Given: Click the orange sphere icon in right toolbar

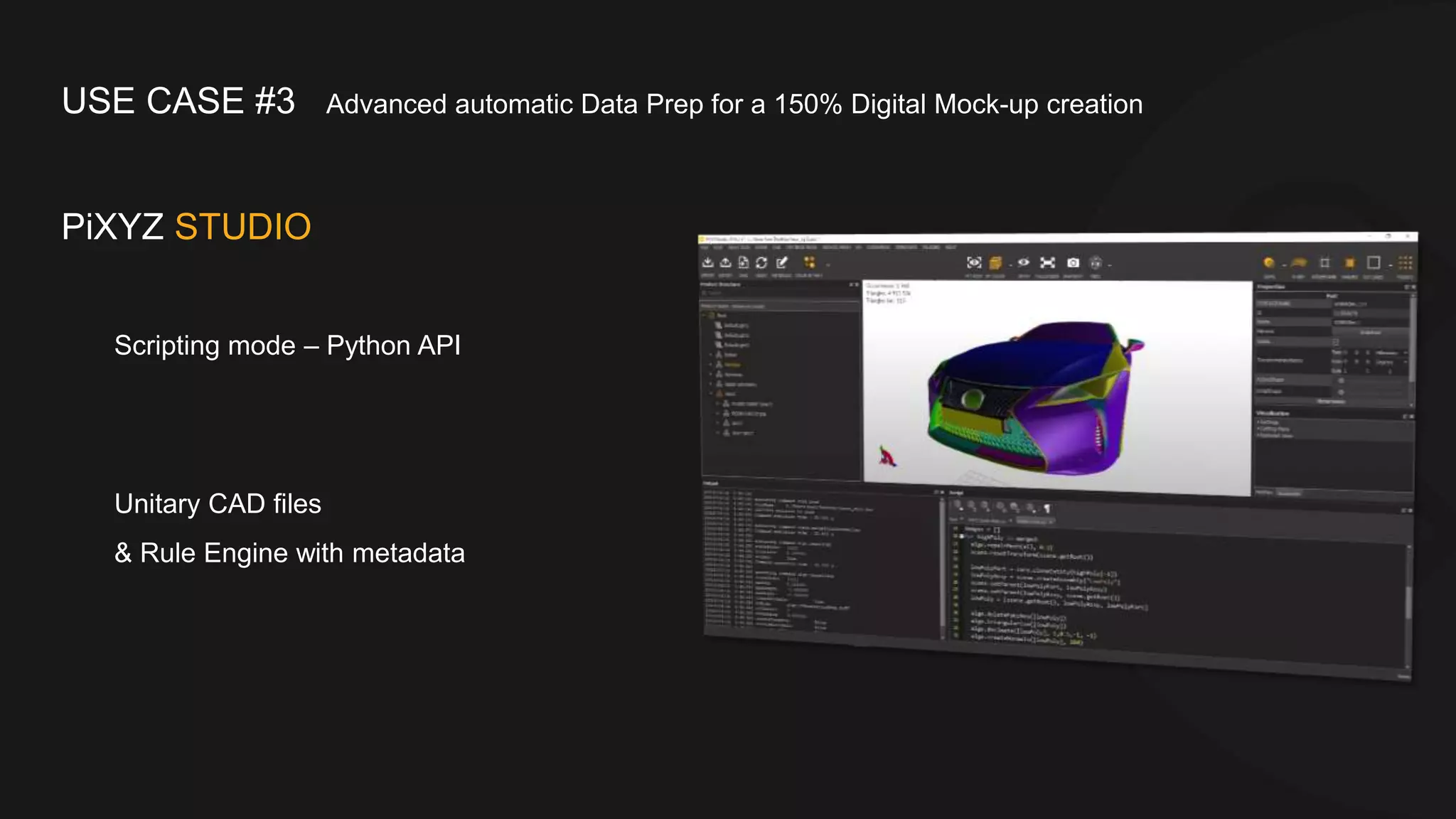Looking at the screenshot, I should click(1269, 263).
